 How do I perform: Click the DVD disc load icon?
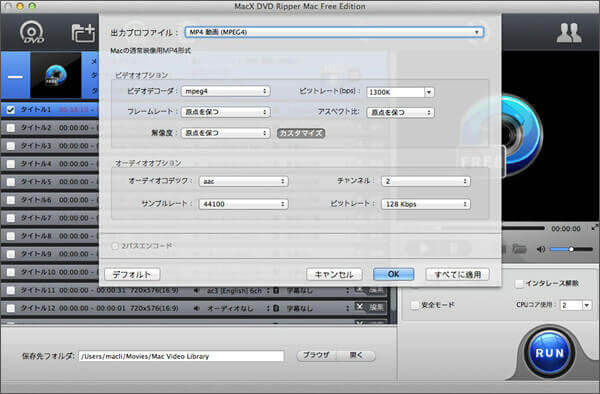click(32, 33)
